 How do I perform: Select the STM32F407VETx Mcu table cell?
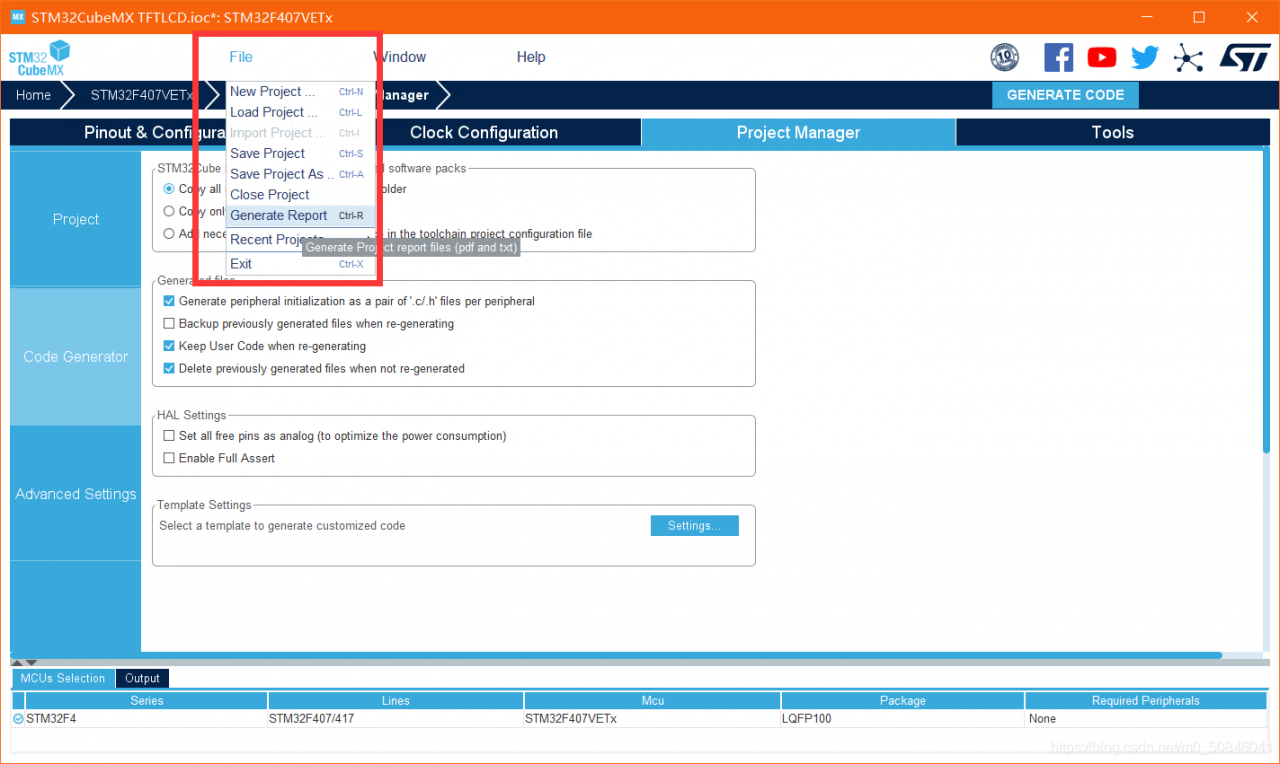[652, 719]
